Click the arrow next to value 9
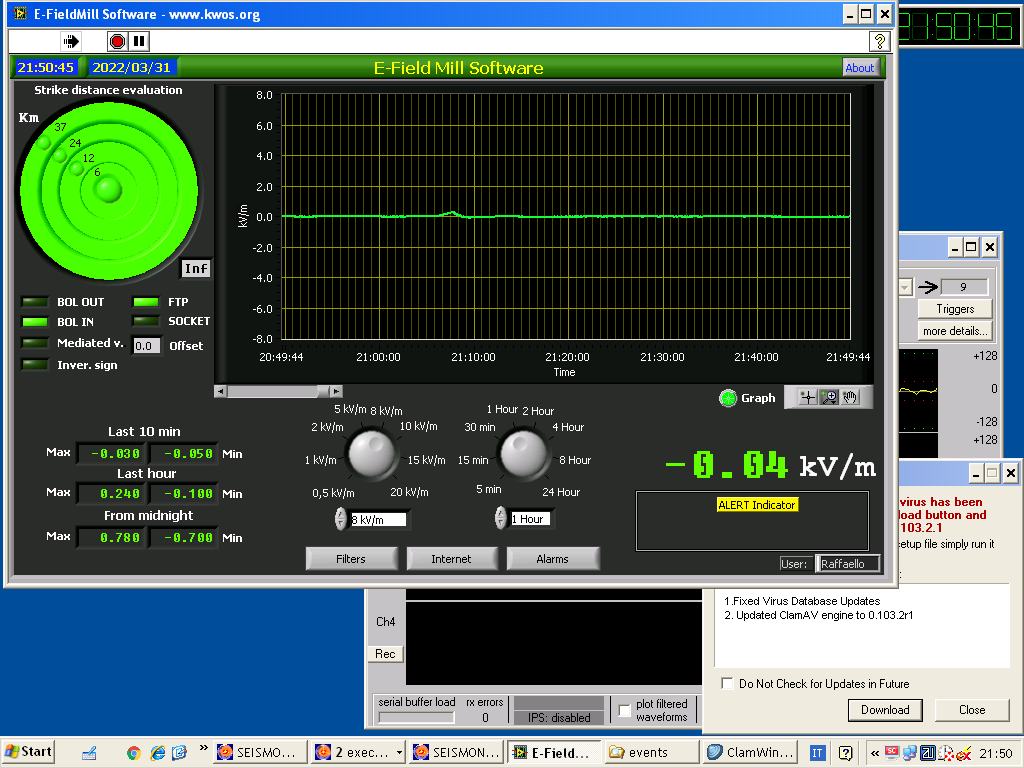 point(927,287)
